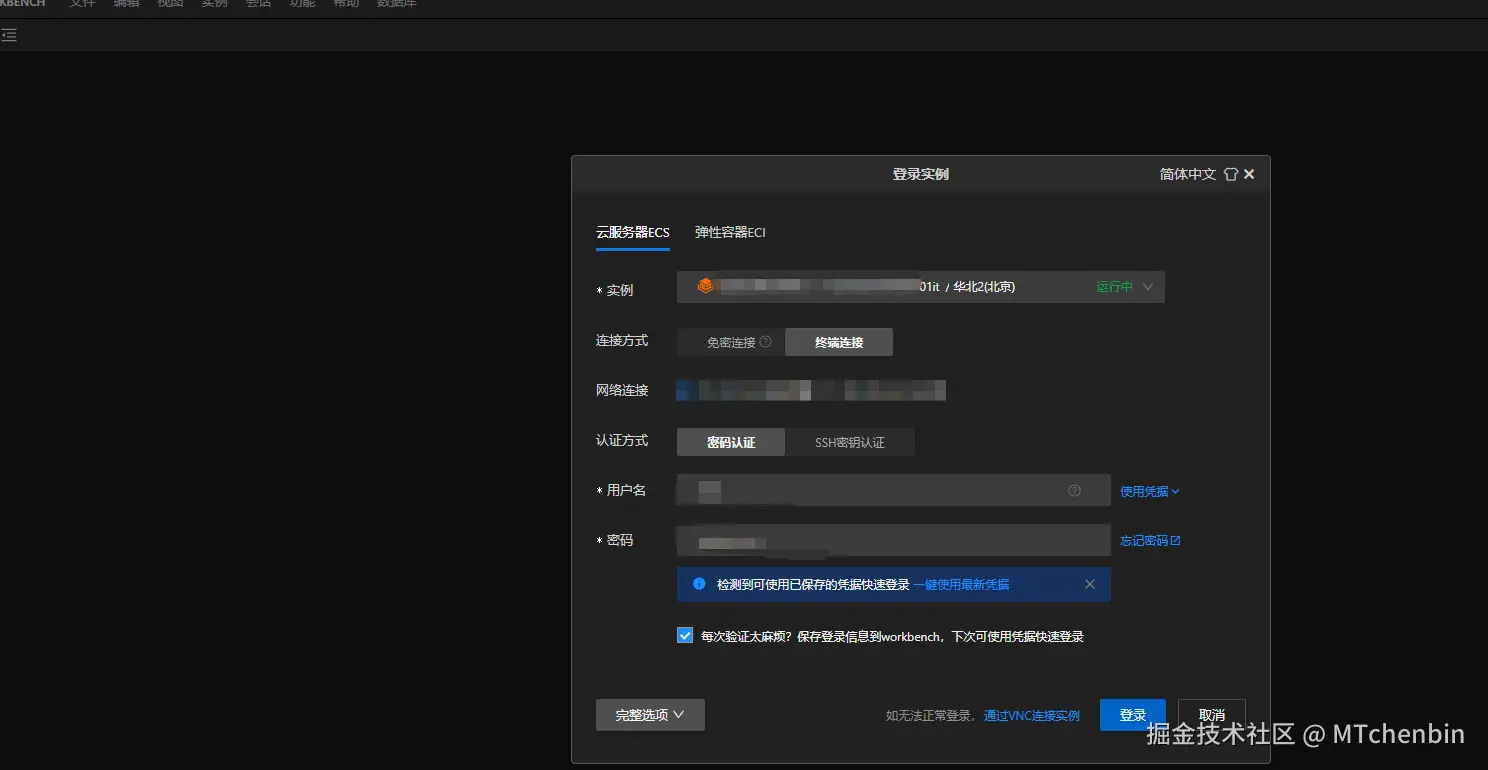Click the 登录 button
Image resolution: width=1488 pixels, height=770 pixels.
point(1133,715)
